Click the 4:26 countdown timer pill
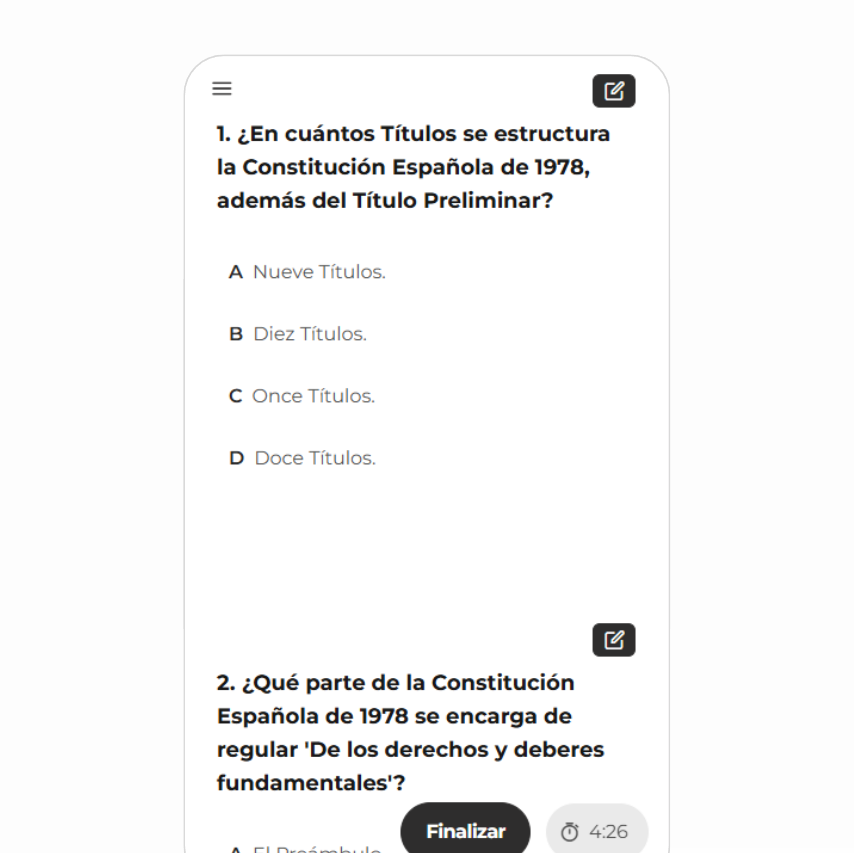 click(597, 832)
